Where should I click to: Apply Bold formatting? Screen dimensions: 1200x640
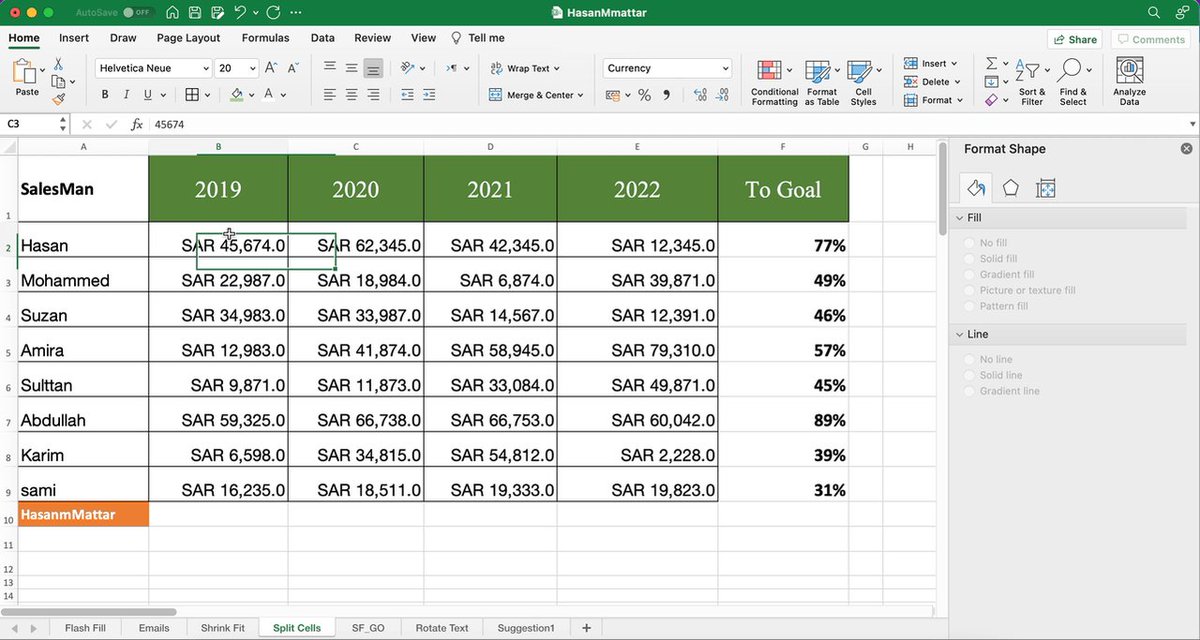point(105,95)
